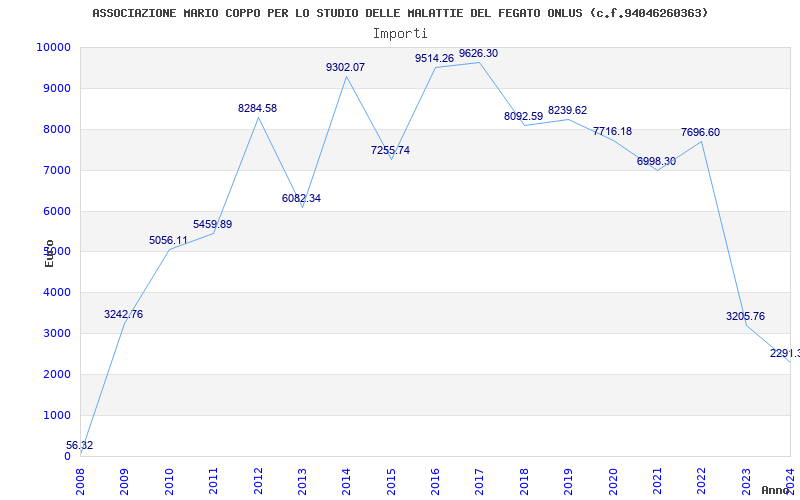
Task: Click the x-axis year 2015
Action: (x=391, y=481)
